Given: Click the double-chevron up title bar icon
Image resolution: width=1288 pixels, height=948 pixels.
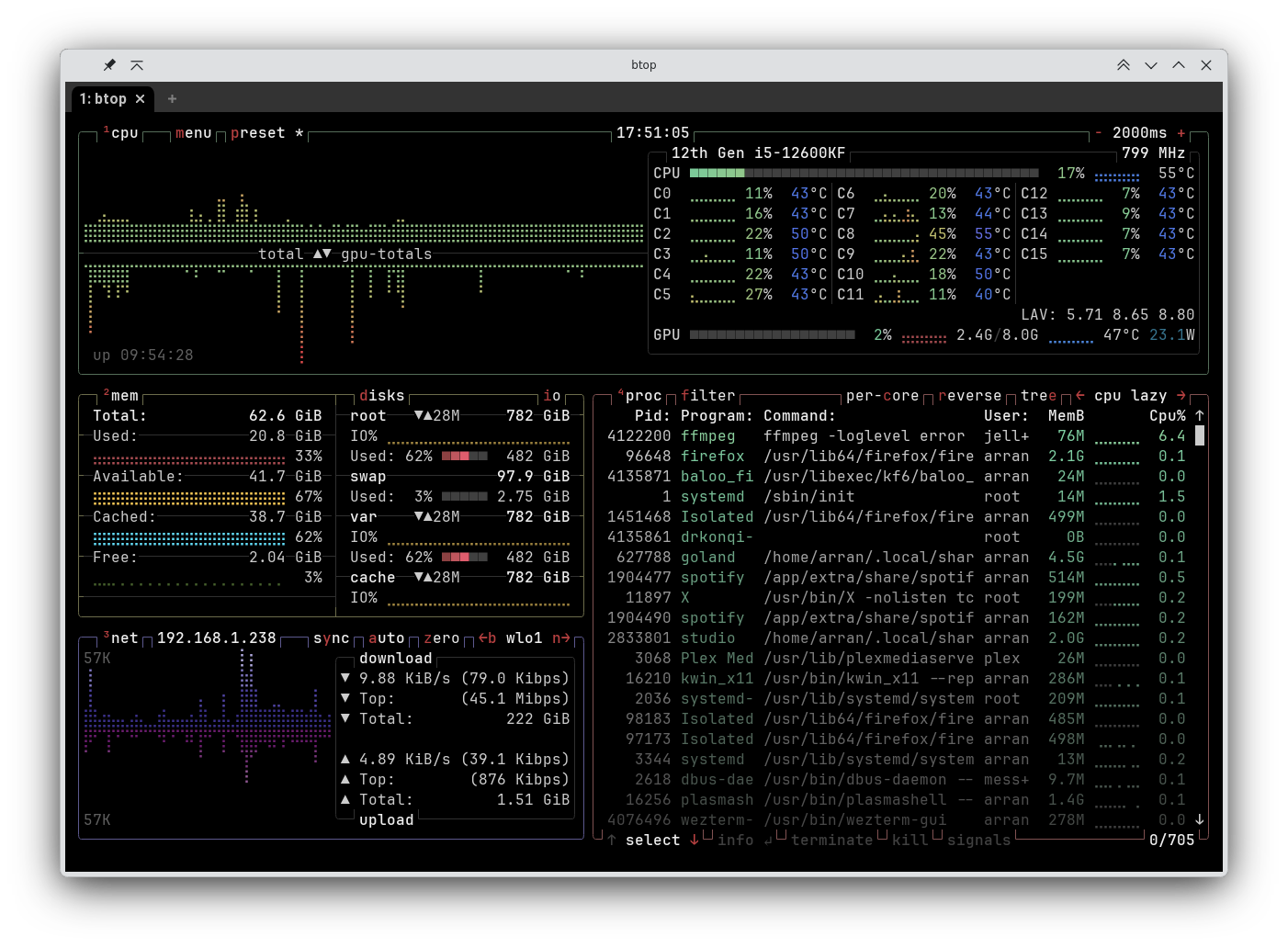Looking at the screenshot, I should pos(1124,65).
